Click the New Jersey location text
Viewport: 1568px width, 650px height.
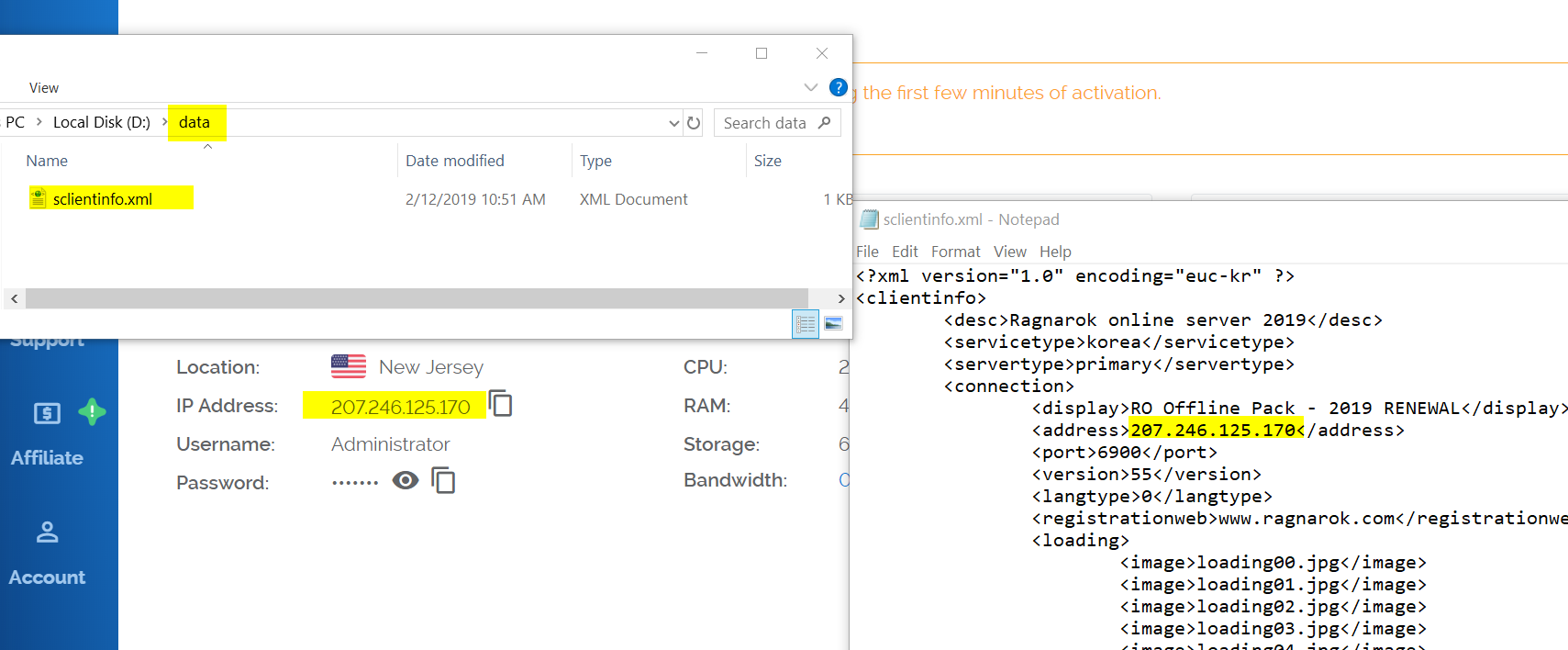tap(431, 367)
